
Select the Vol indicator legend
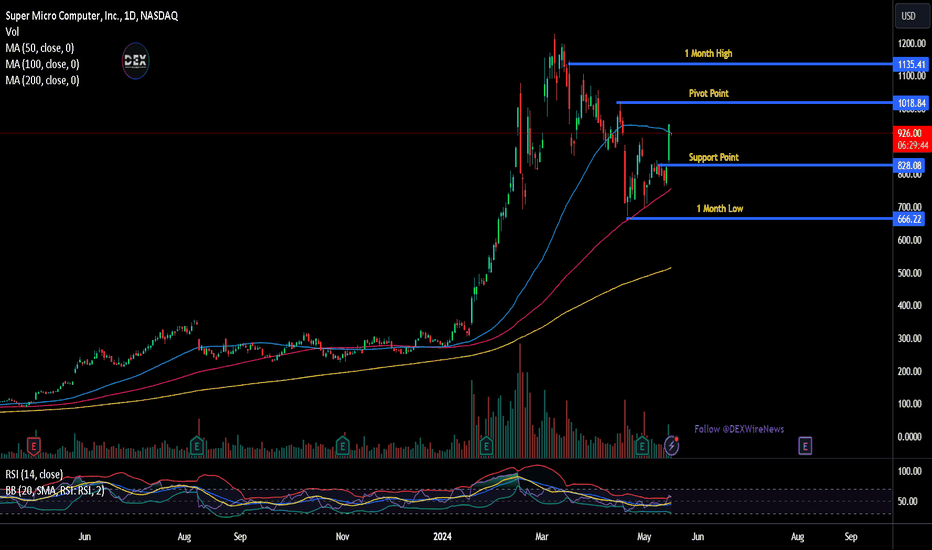point(12,32)
